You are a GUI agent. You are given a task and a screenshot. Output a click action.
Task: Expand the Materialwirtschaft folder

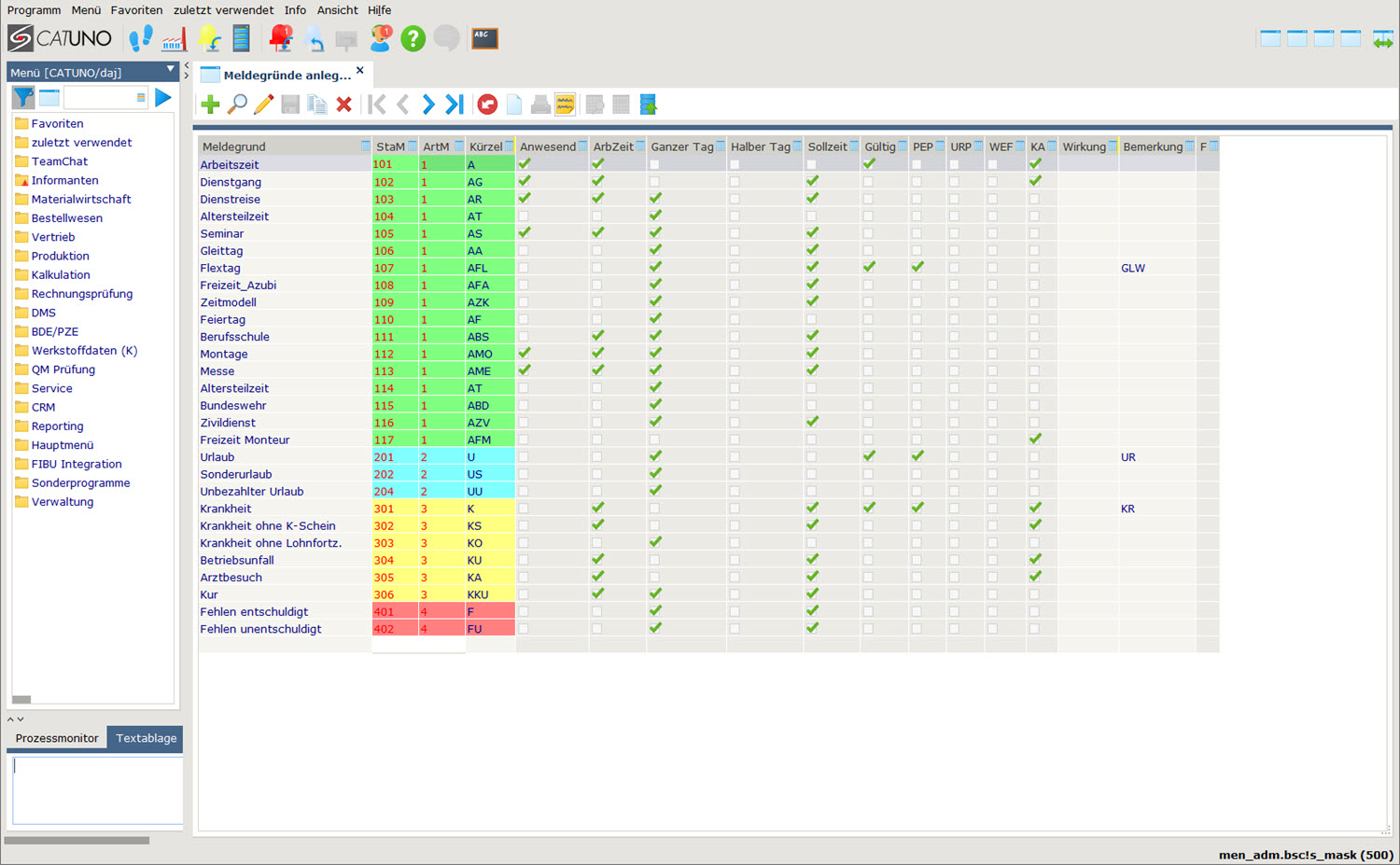tap(80, 199)
